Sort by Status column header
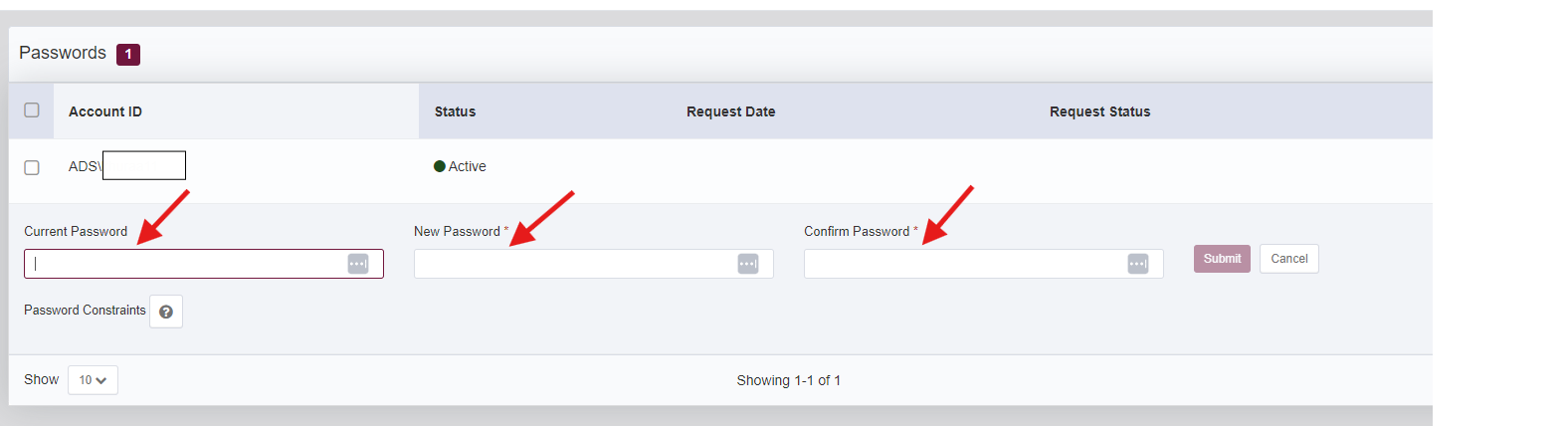The image size is (1568, 426). pyautogui.click(x=455, y=111)
